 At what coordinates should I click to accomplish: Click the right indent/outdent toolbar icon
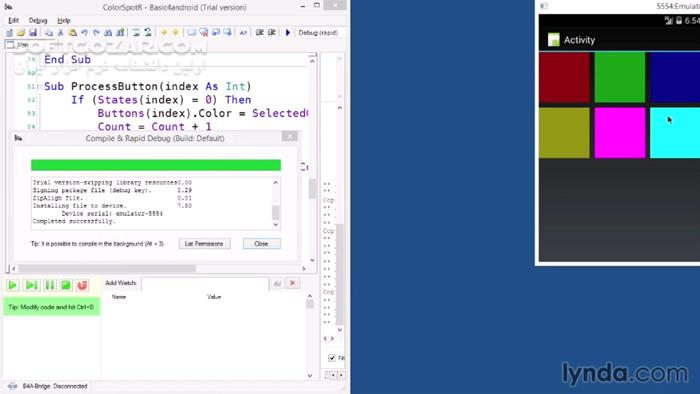271,33
